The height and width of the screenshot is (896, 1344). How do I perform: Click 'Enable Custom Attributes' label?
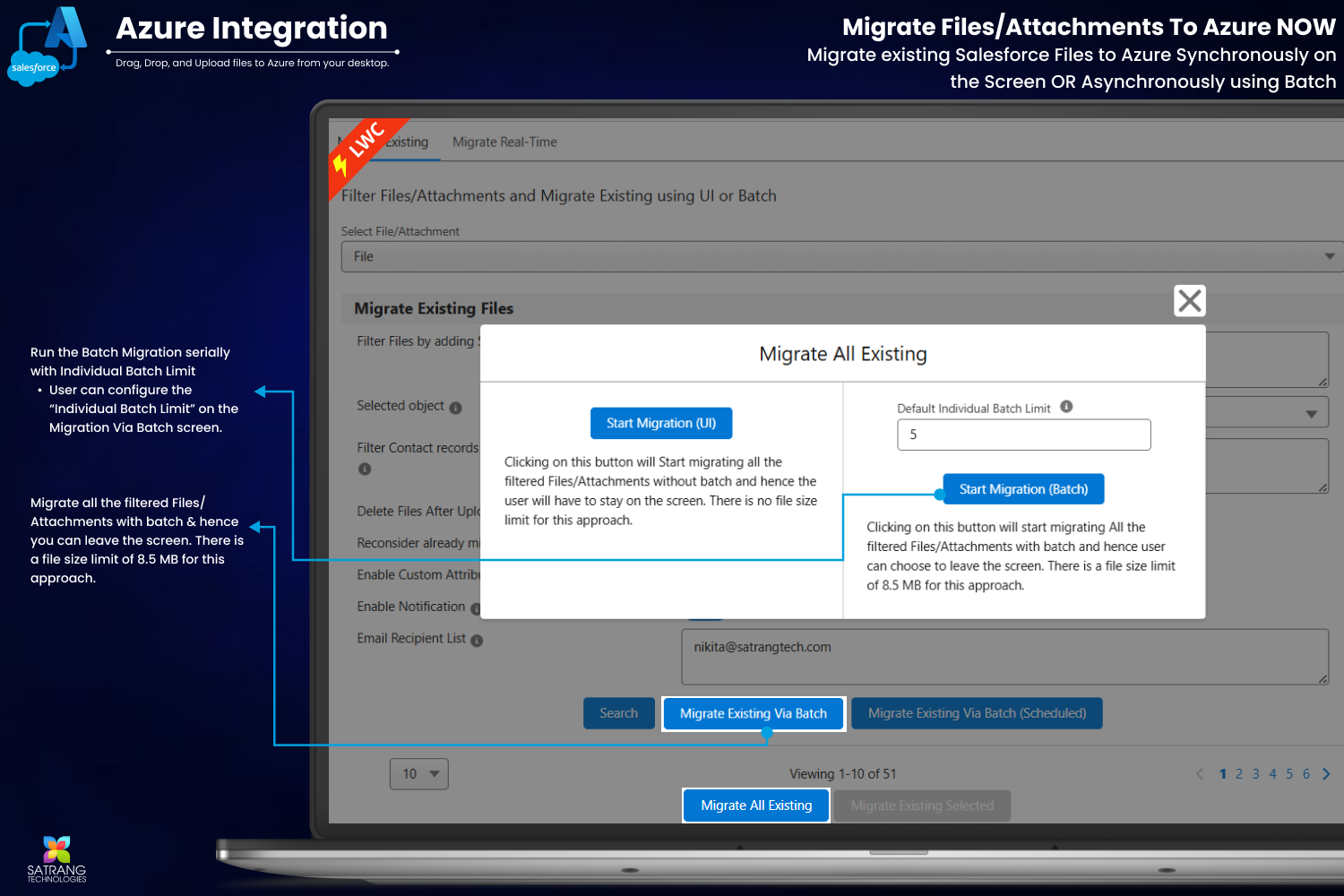pos(418,575)
